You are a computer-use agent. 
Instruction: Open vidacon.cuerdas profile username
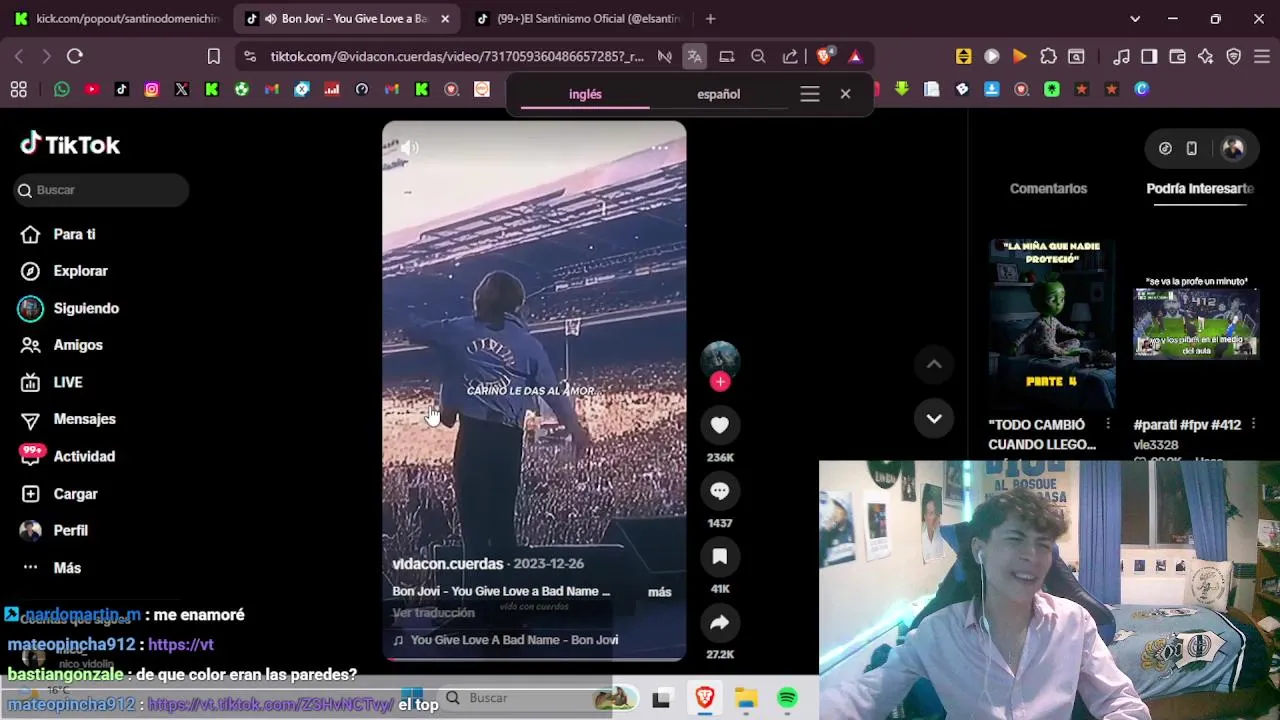point(447,564)
